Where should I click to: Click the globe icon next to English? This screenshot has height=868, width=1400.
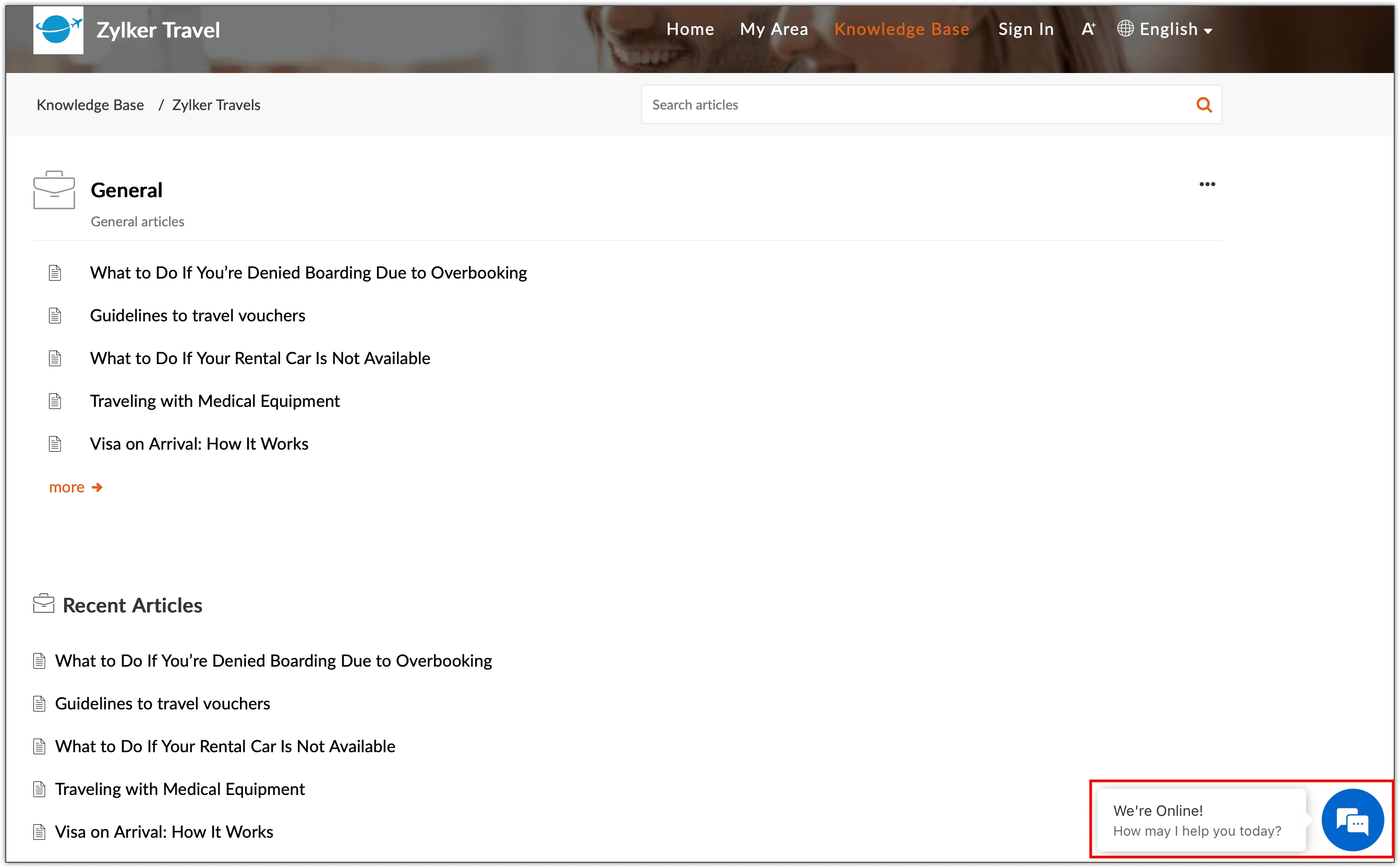point(1125,29)
